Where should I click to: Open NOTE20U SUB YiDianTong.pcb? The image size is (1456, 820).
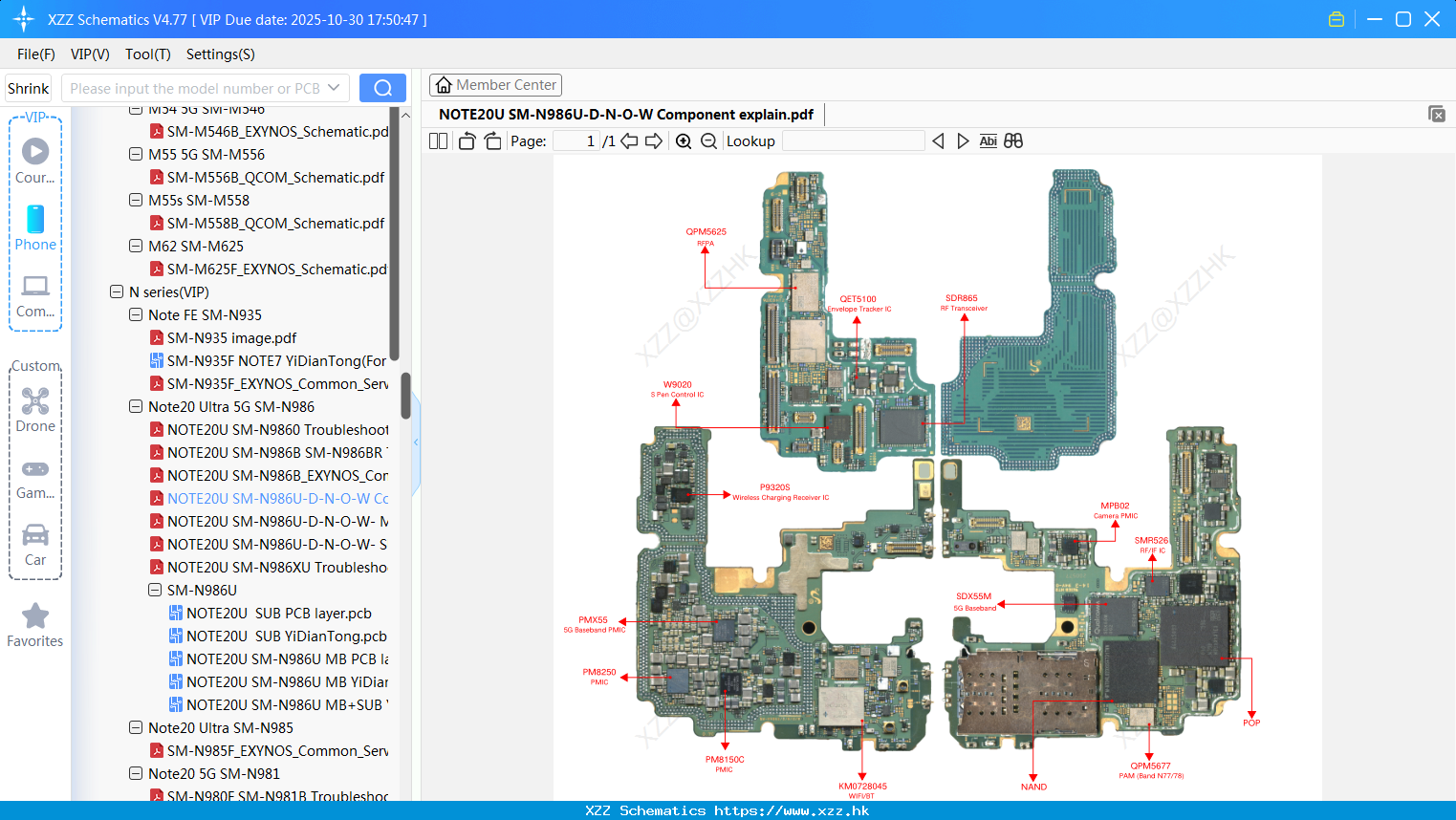click(278, 636)
